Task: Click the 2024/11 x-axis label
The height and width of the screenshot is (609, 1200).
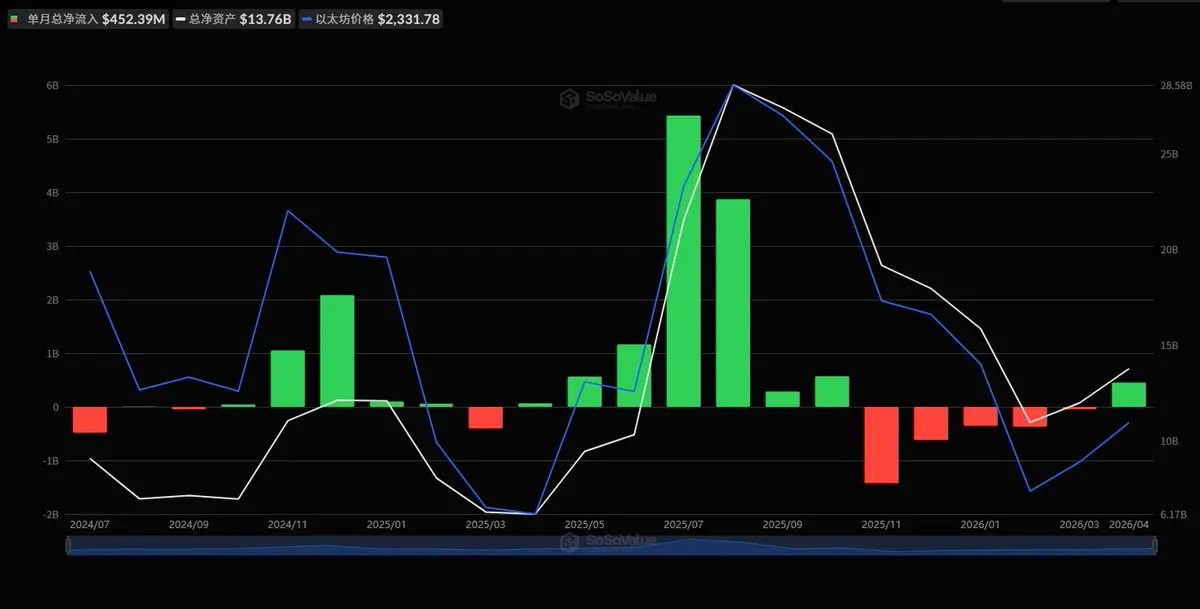Action: pyautogui.click(x=288, y=524)
